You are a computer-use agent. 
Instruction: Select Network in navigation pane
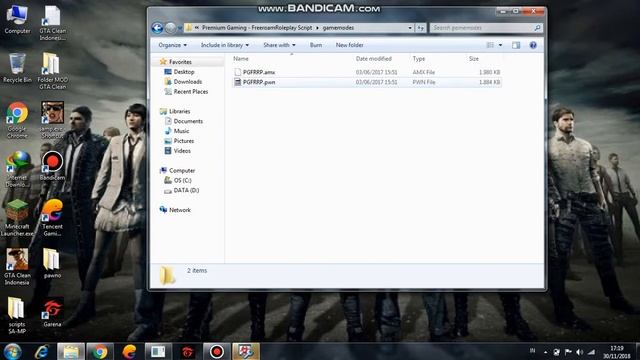180,210
